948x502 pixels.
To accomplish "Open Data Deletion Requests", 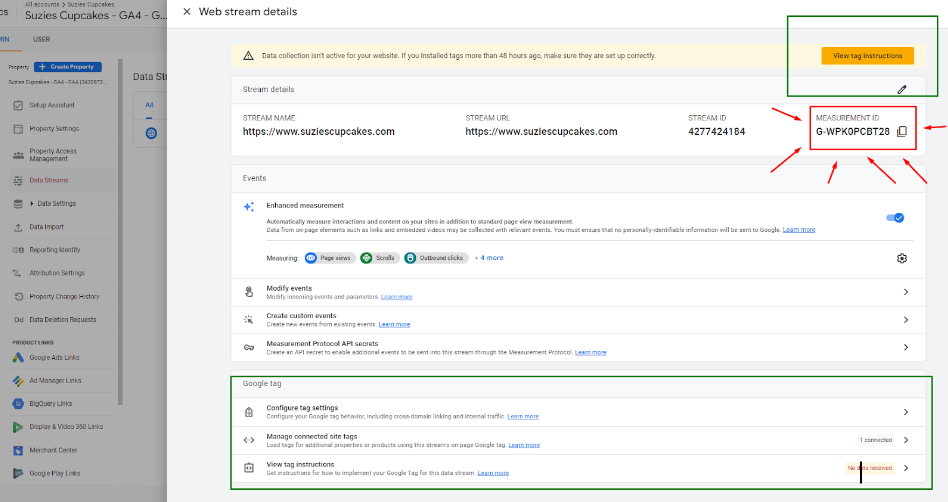I will 63,319.
